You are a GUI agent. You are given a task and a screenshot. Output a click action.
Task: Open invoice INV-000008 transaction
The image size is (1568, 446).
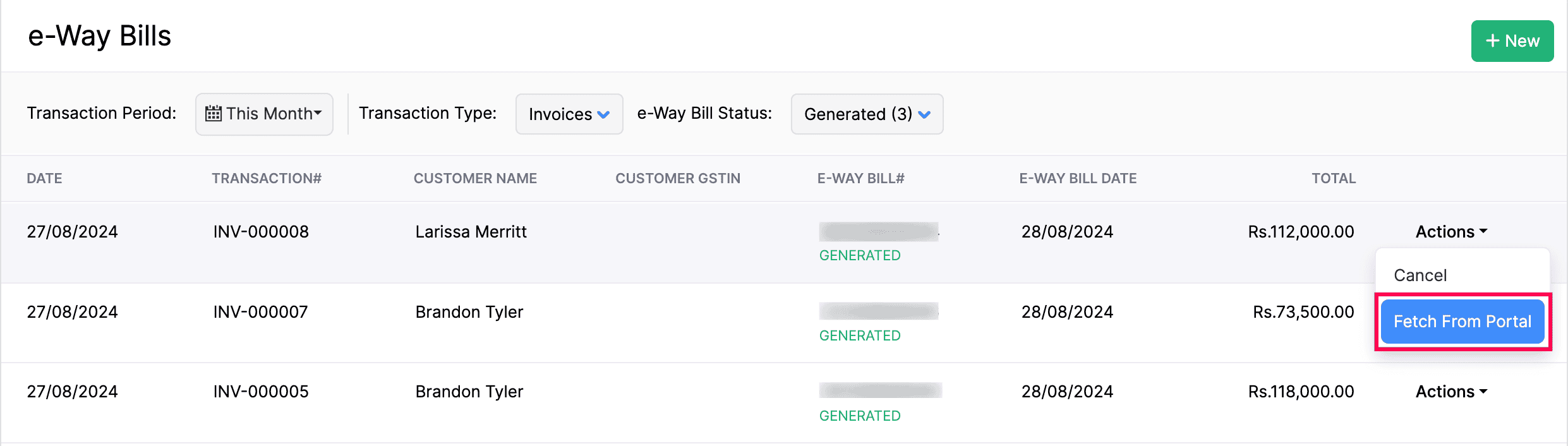[x=261, y=232]
